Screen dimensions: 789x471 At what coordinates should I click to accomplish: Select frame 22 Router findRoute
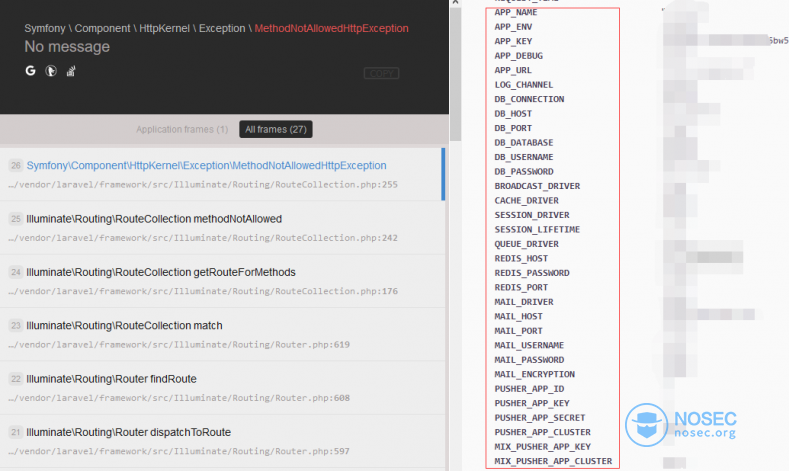(x=221, y=387)
